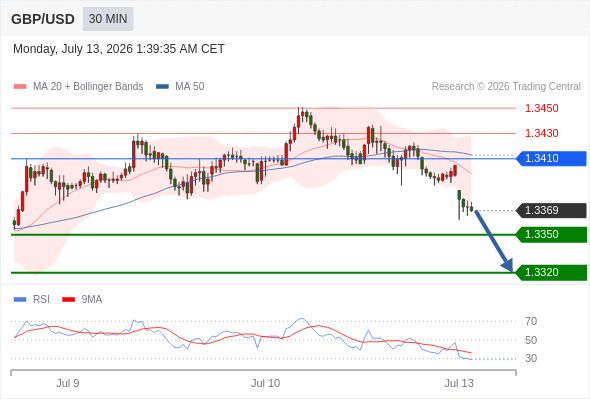
Task: Click the red 9MA legend swatch
Action: (x=68, y=300)
